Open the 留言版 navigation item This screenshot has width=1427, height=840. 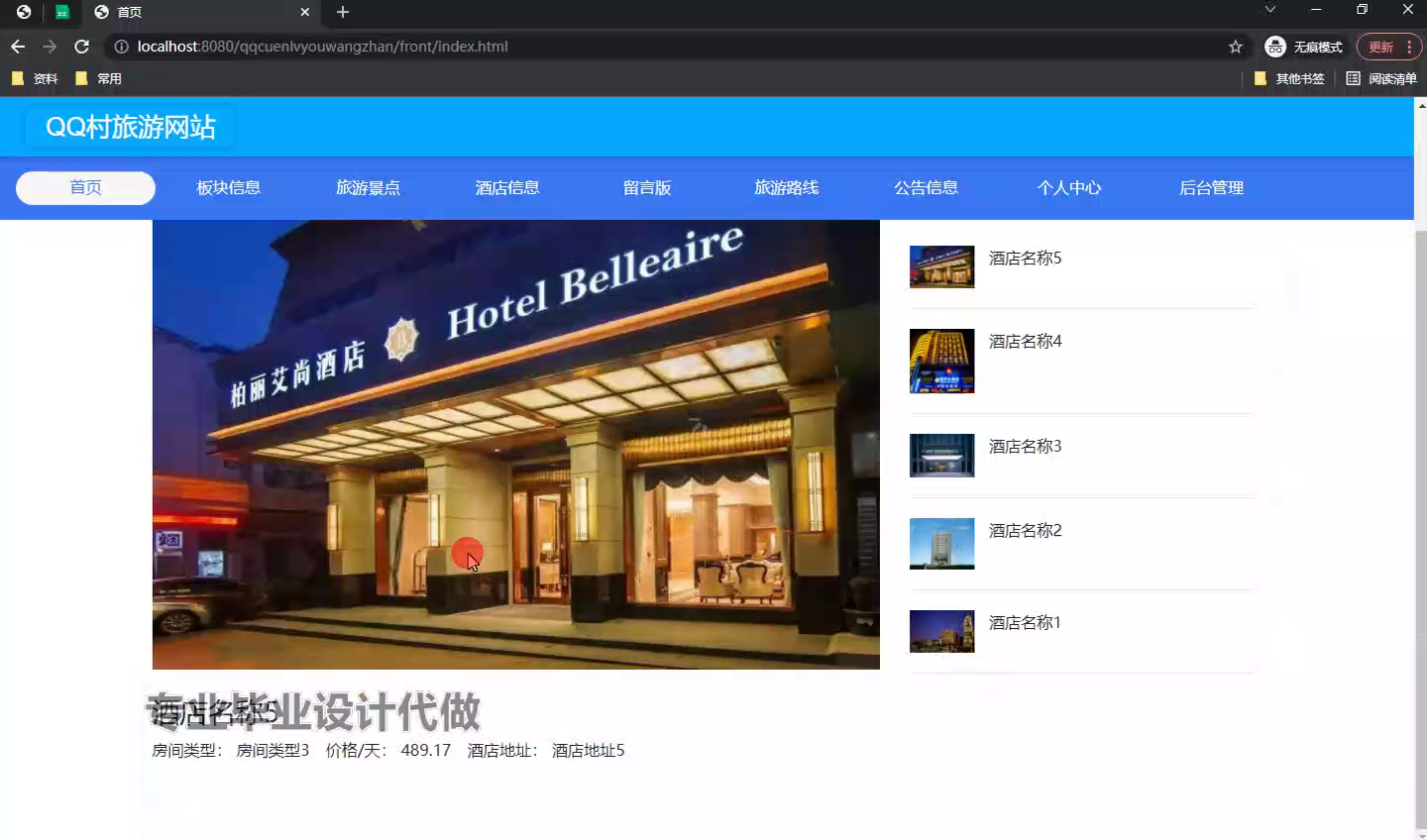point(647,188)
